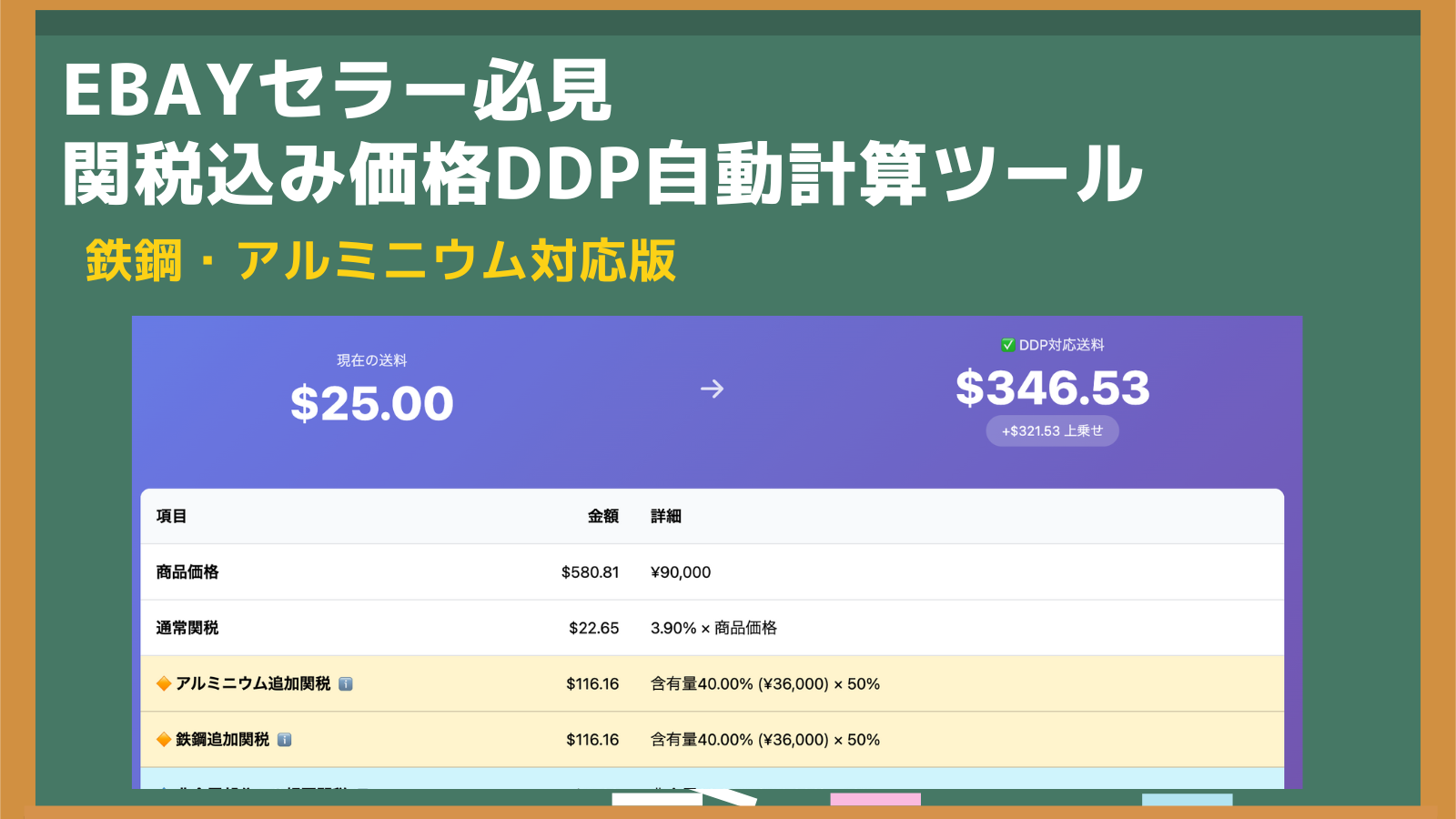Select the 商品価格 row label
The image size is (1456, 819).
click(187, 572)
